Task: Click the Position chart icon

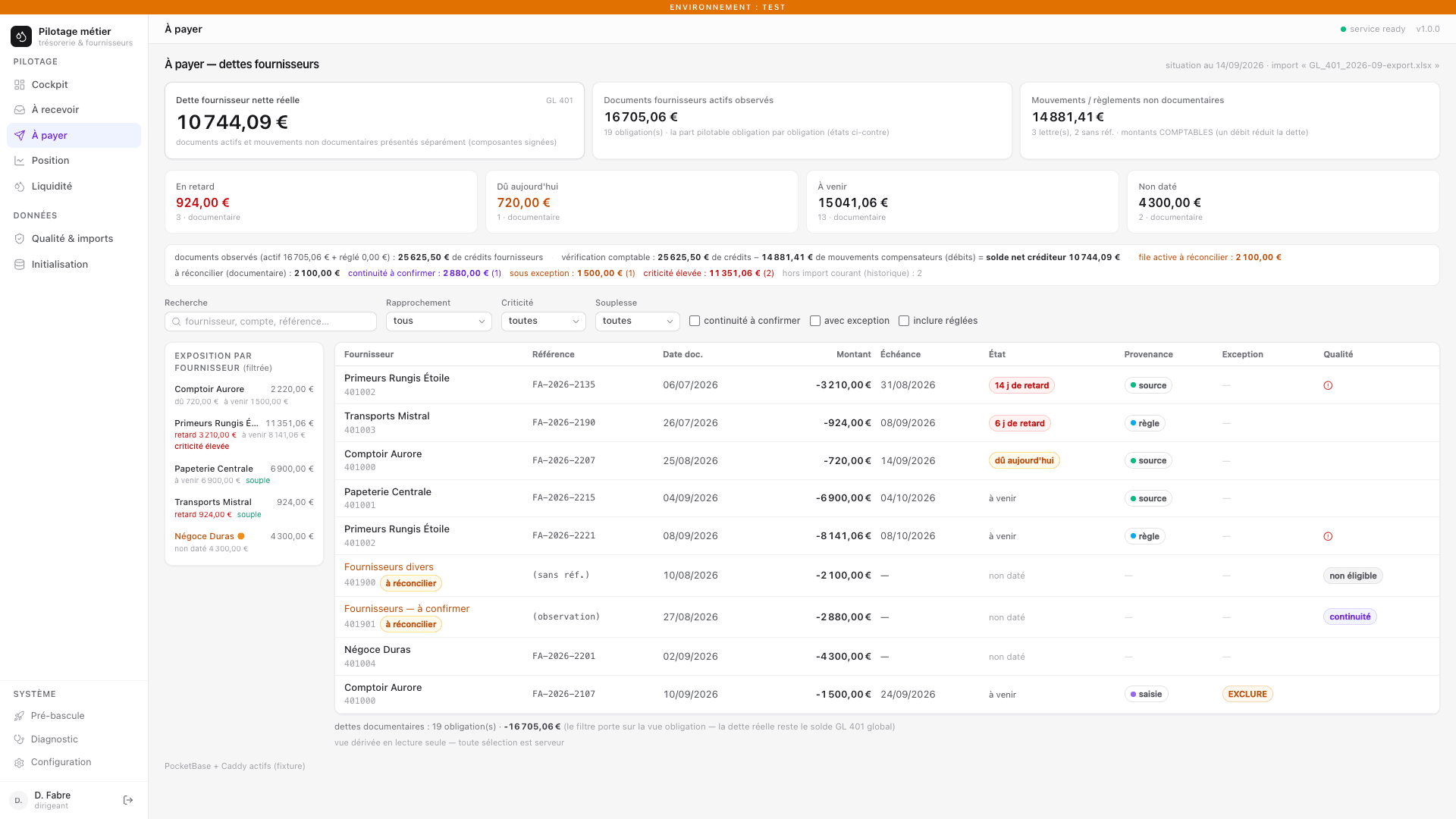Action: point(20,161)
